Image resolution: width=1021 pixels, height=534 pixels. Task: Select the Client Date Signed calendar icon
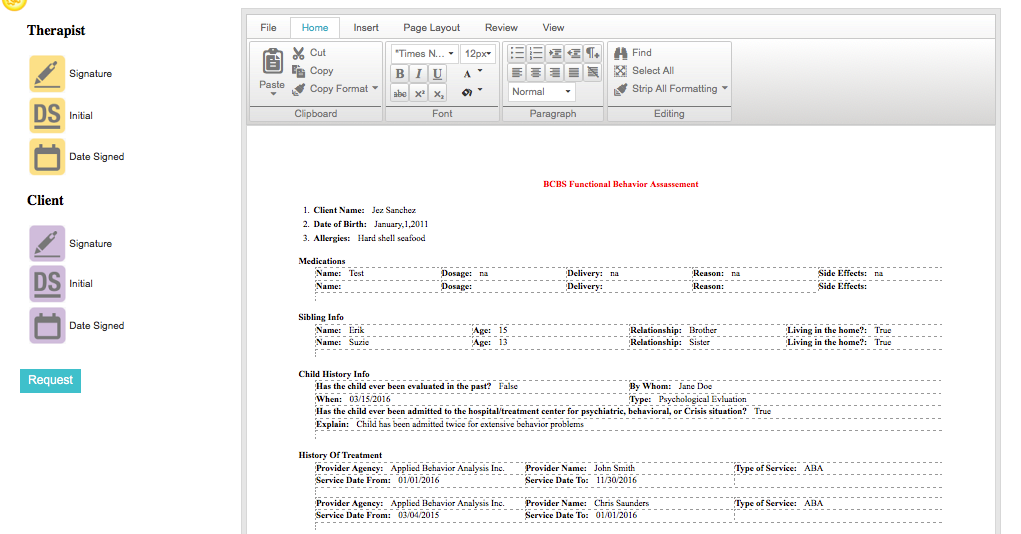(47, 326)
